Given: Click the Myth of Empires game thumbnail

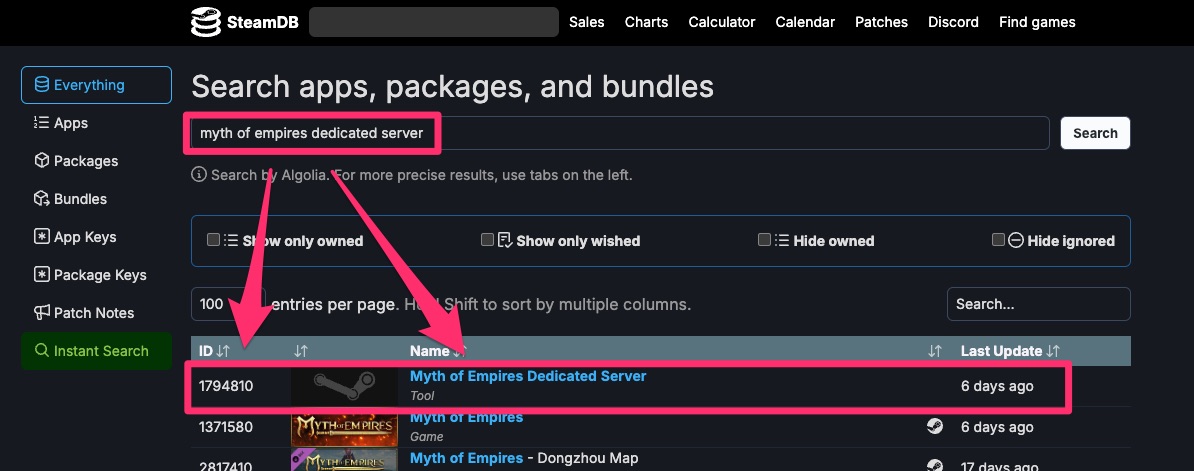Looking at the screenshot, I should coord(344,427).
